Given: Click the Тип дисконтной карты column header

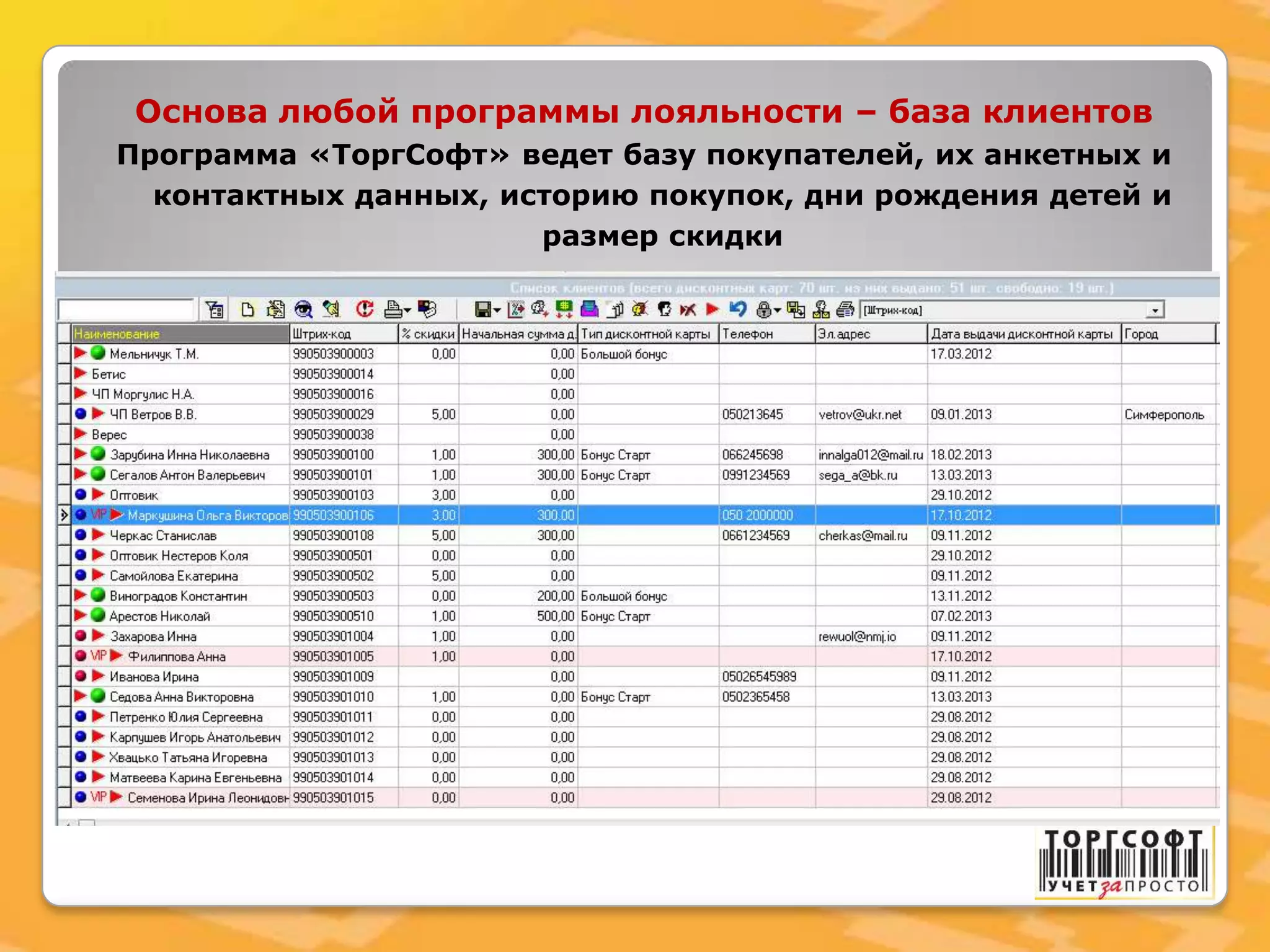Looking at the screenshot, I should coord(649,334).
